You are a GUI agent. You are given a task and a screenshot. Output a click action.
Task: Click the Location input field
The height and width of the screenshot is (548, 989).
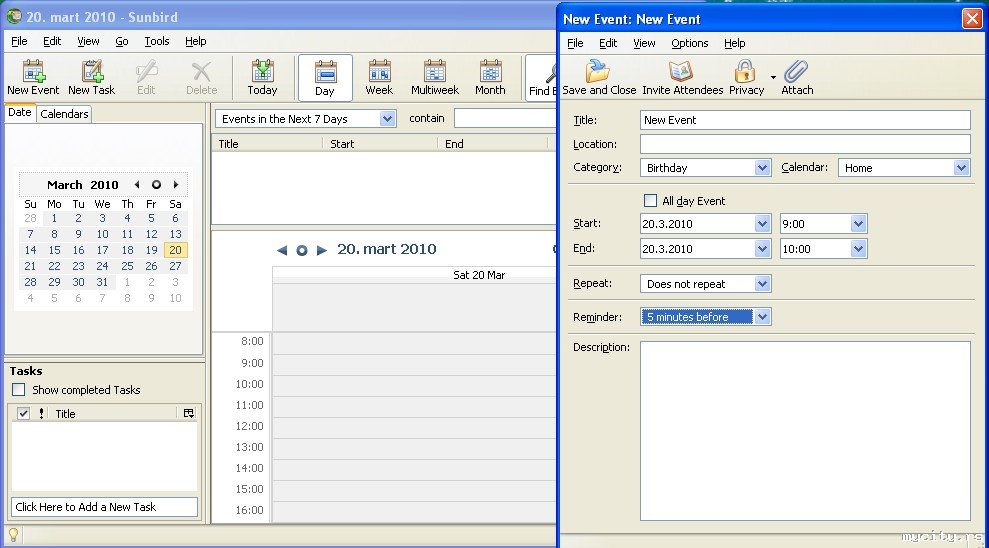(804, 144)
